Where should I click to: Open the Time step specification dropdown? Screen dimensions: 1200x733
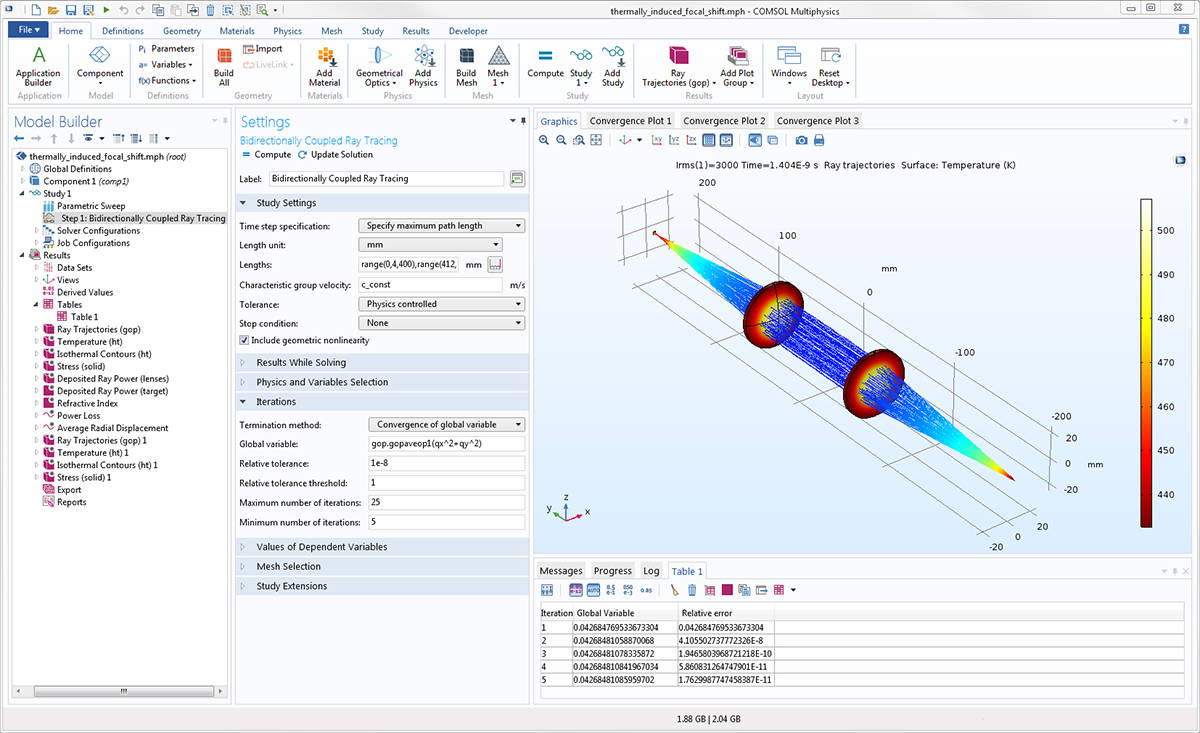tap(441, 226)
